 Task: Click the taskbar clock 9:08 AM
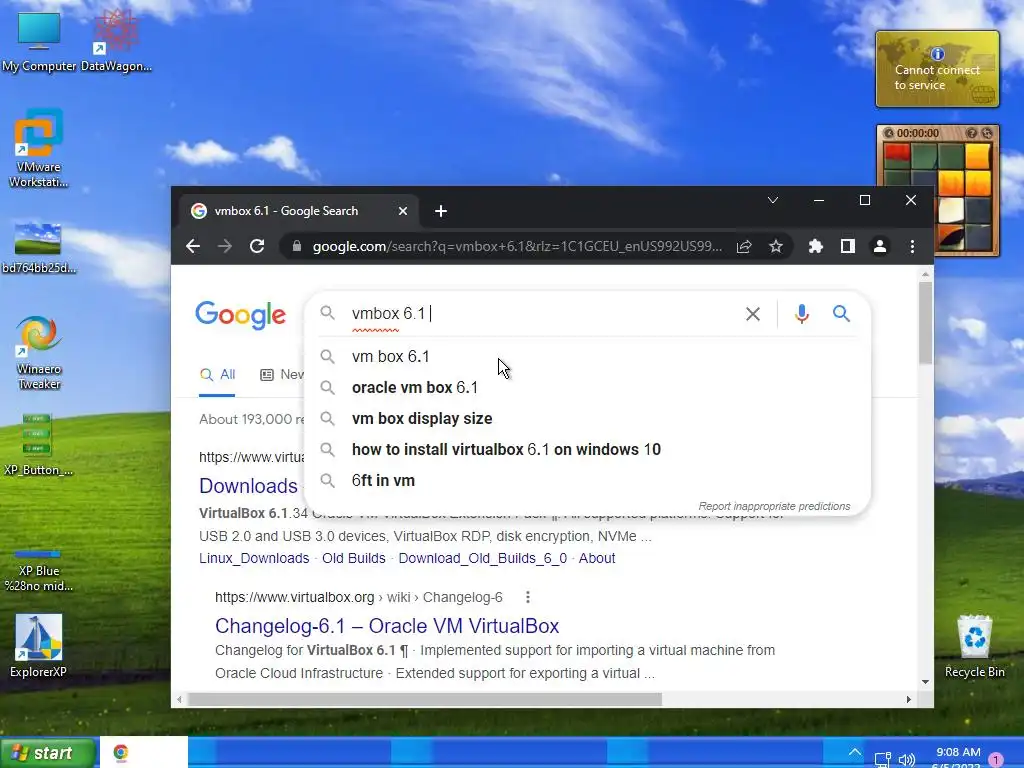click(958, 752)
